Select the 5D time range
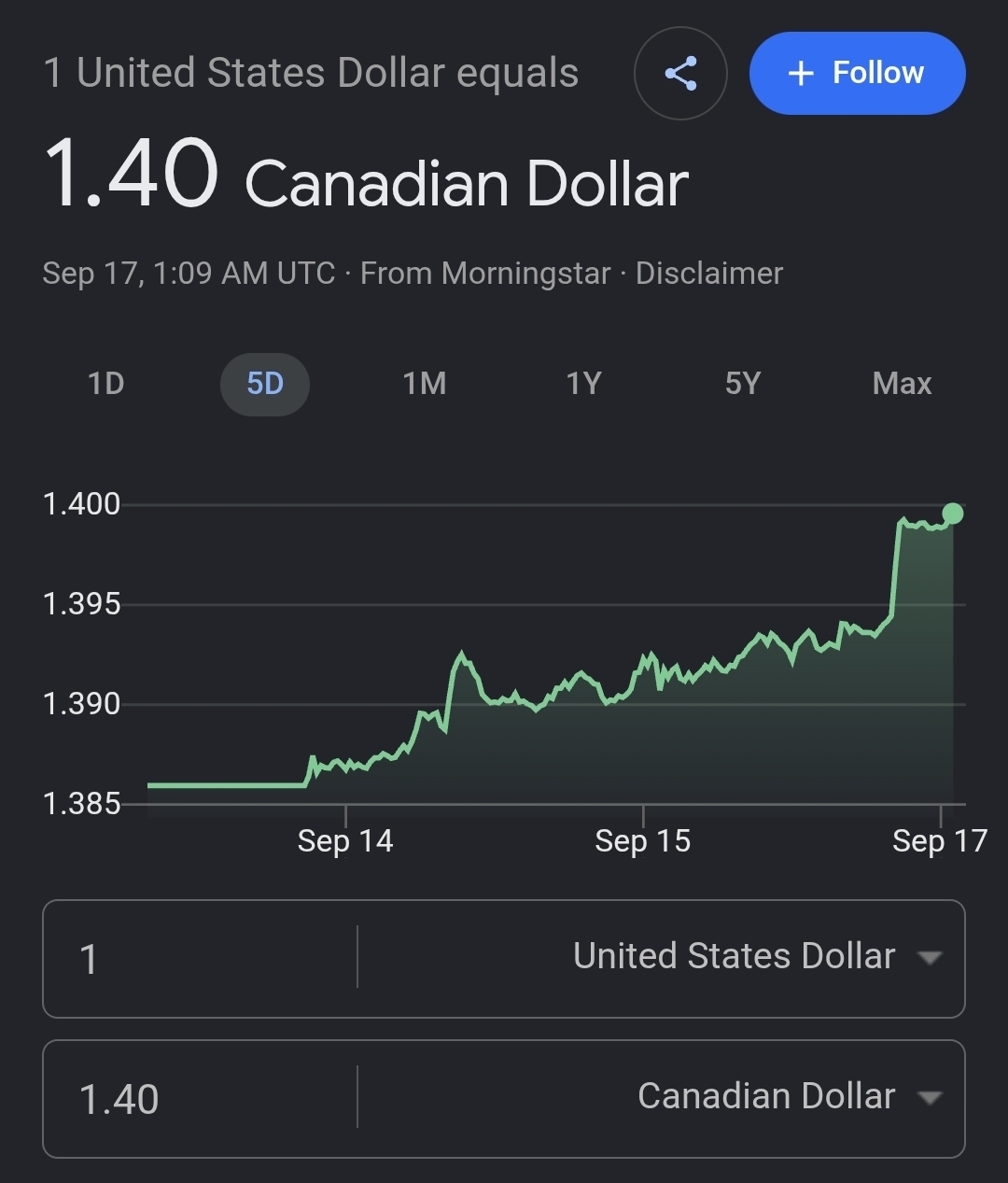The height and width of the screenshot is (1183, 1008). coord(265,384)
